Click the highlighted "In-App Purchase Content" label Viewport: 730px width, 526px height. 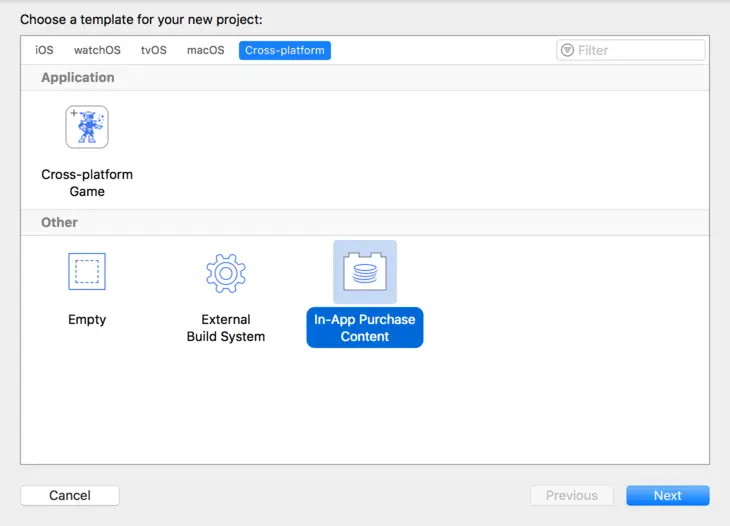pyautogui.click(x=365, y=328)
